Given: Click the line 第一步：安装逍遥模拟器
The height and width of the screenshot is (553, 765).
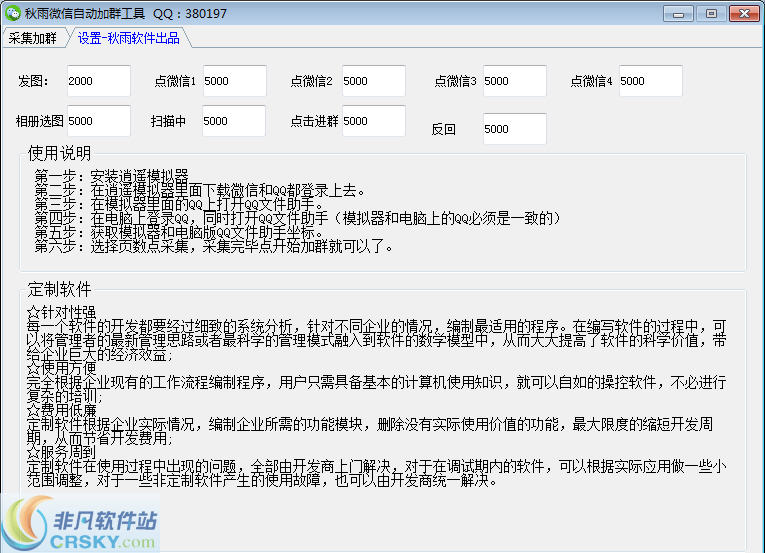Looking at the screenshot, I should point(111,176).
